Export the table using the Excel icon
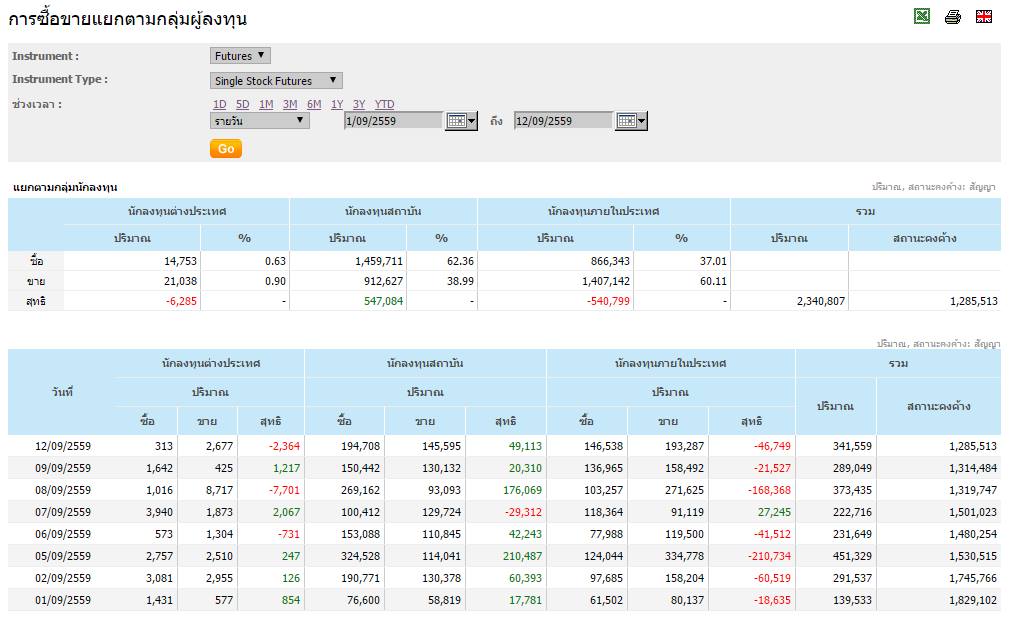 (922, 16)
